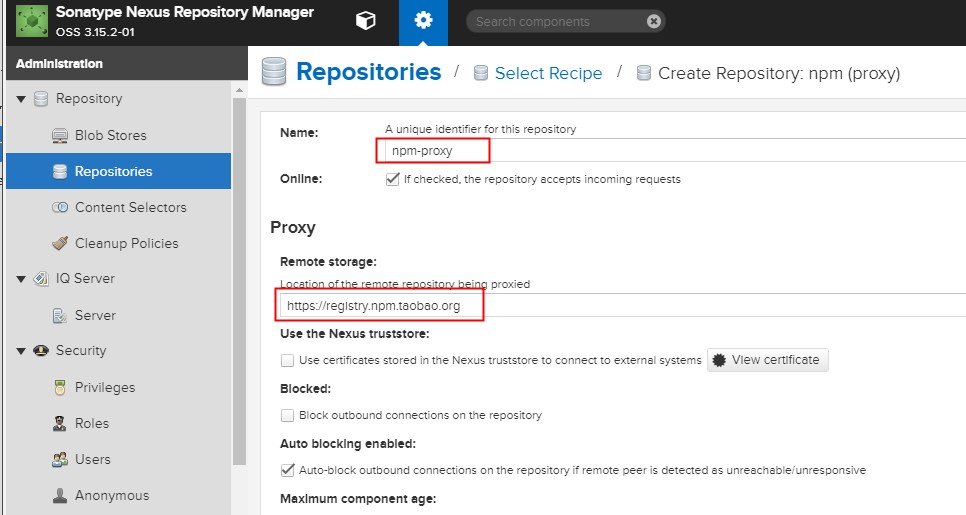The height and width of the screenshot is (515, 966).
Task: Collapse the Repository tree section
Action: coord(21,99)
